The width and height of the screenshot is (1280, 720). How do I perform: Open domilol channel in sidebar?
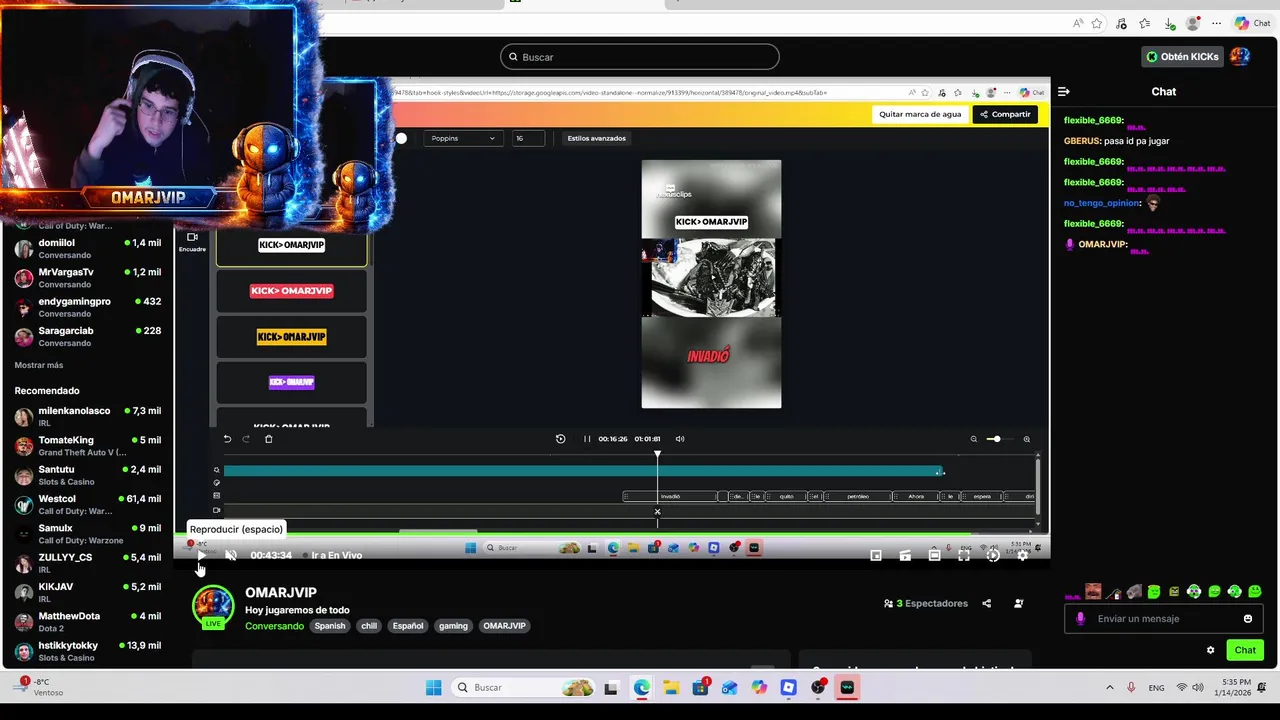click(x=88, y=248)
